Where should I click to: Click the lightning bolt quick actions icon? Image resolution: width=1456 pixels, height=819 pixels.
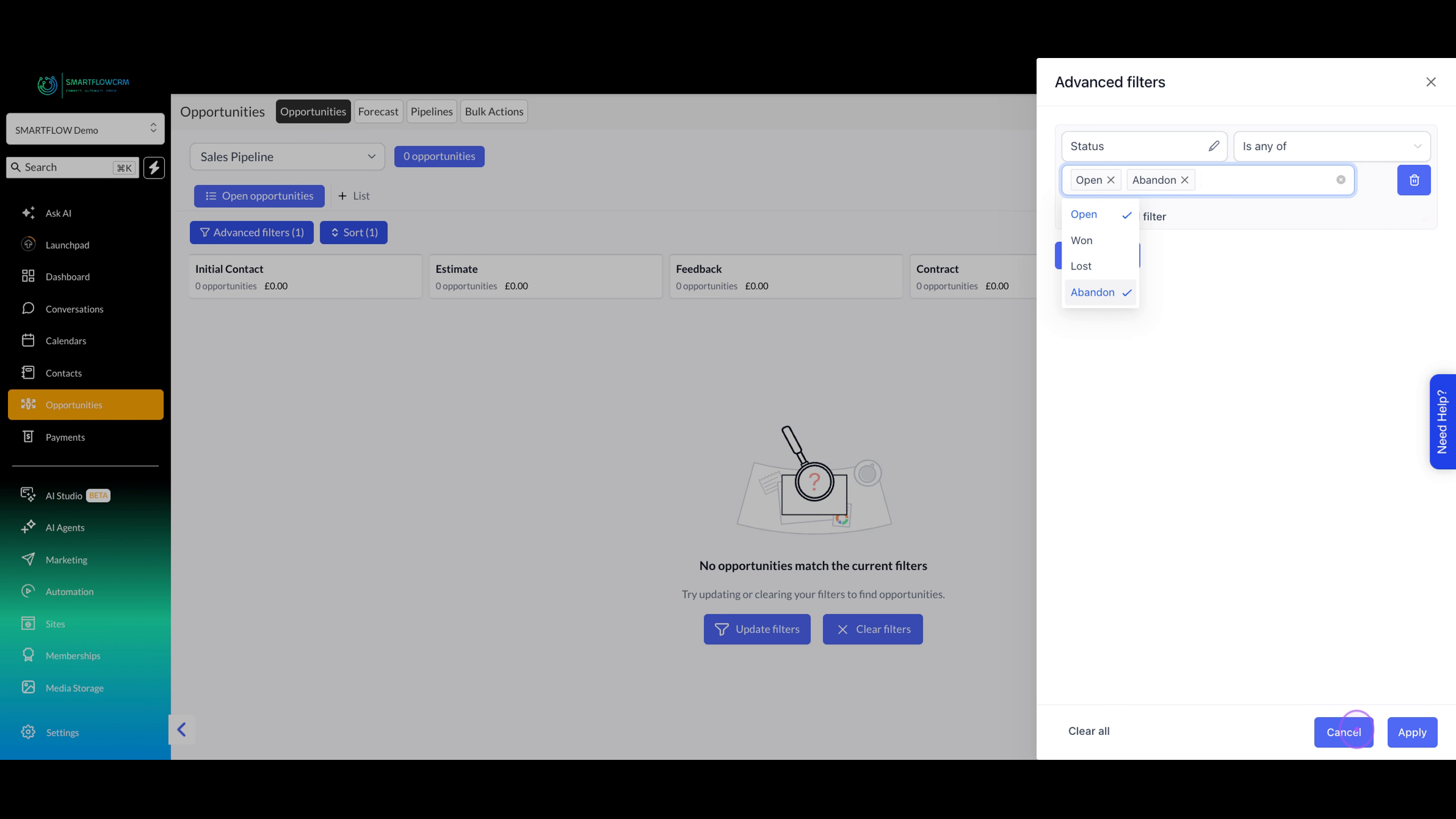tap(154, 168)
